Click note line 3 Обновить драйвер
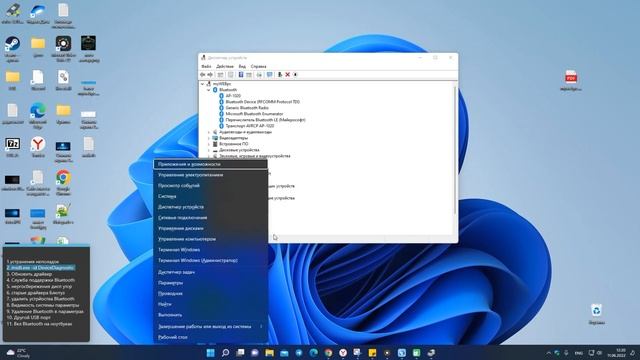 (29, 274)
